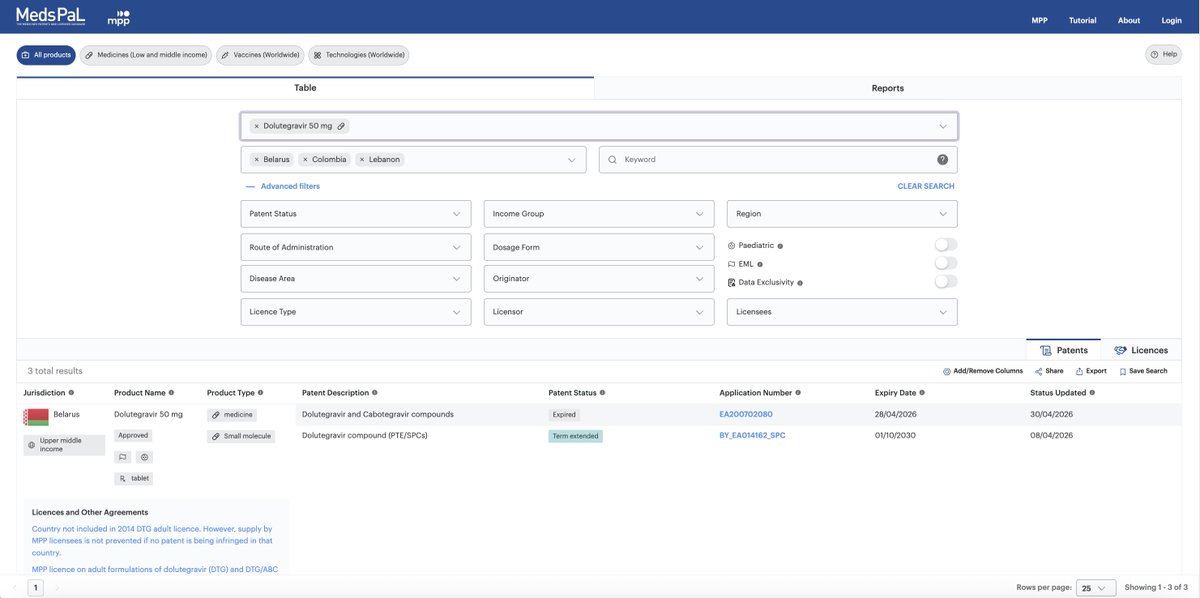Open the Income Group dropdown
Image resolution: width=1200 pixels, height=598 pixels.
(598, 214)
